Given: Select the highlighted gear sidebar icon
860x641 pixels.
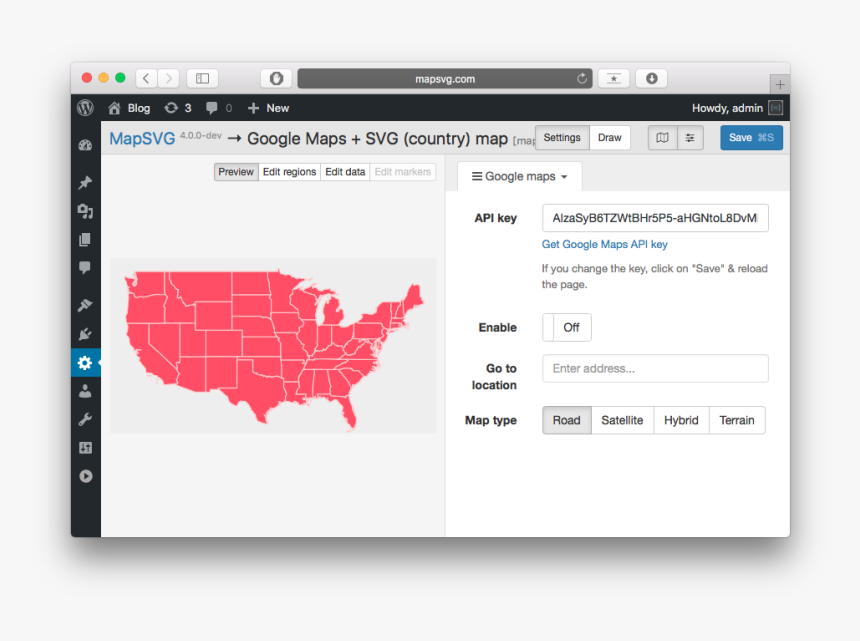Looking at the screenshot, I should click(x=85, y=362).
